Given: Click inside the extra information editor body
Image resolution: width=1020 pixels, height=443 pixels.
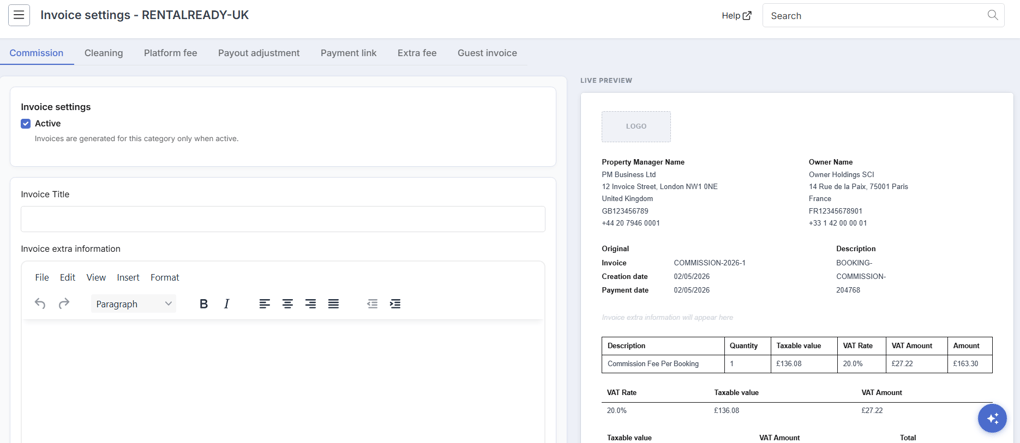Looking at the screenshot, I should coord(283,381).
